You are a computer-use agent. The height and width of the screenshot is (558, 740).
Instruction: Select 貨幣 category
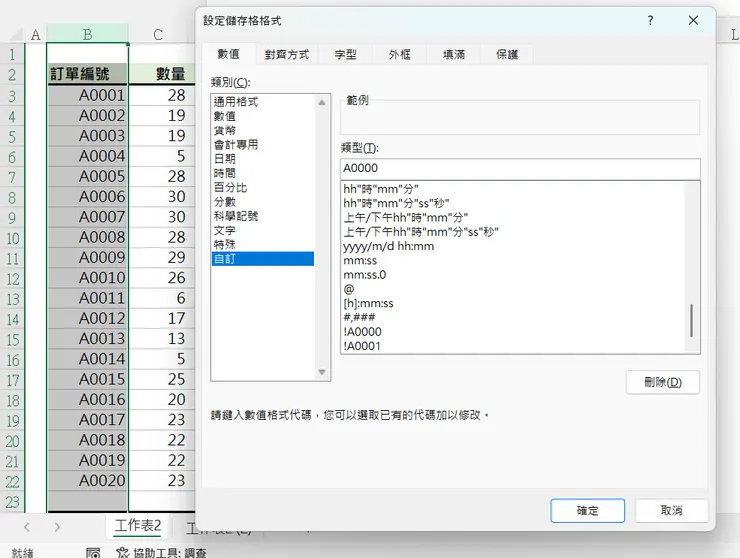click(x=263, y=130)
